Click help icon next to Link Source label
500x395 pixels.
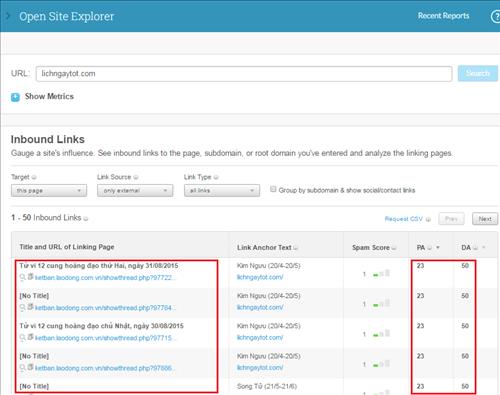(x=136, y=177)
